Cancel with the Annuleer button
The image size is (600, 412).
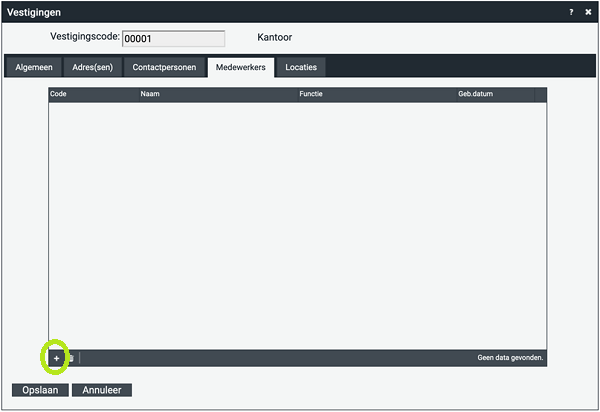pyautogui.click(x=103, y=390)
